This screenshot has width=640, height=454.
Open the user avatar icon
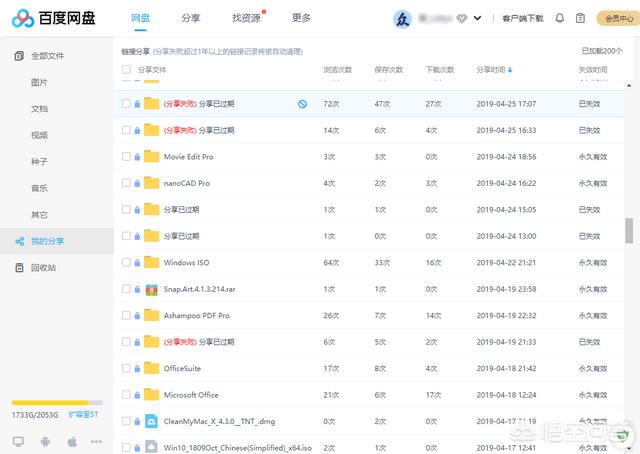tap(402, 19)
